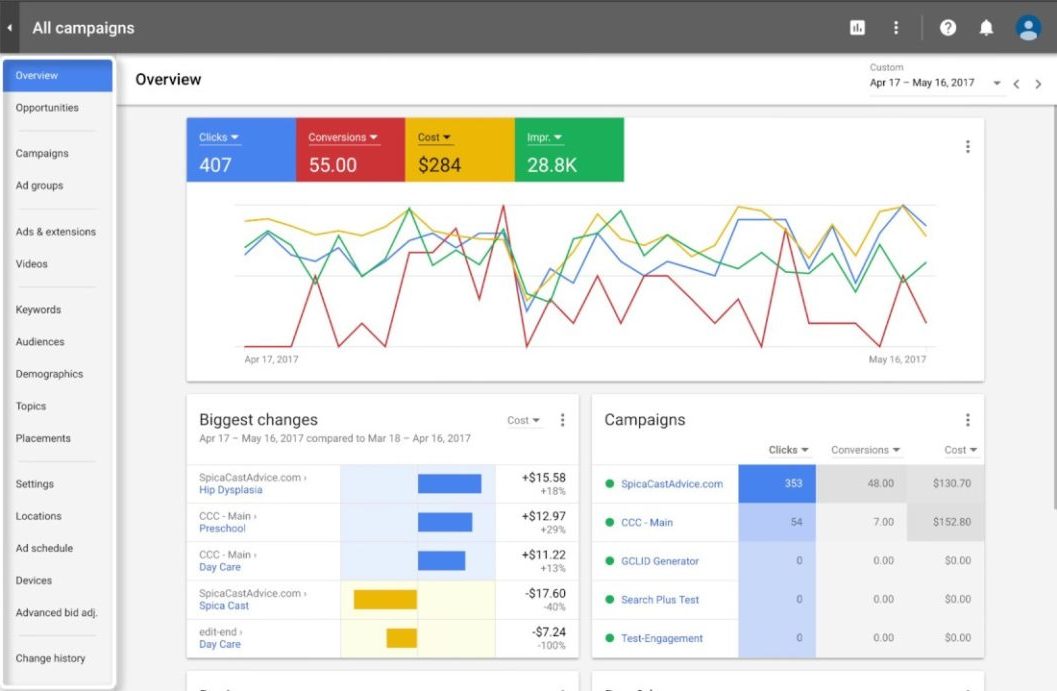Image resolution: width=1057 pixels, height=691 pixels.
Task: Open chart card three-dot options menu
Action: (967, 146)
